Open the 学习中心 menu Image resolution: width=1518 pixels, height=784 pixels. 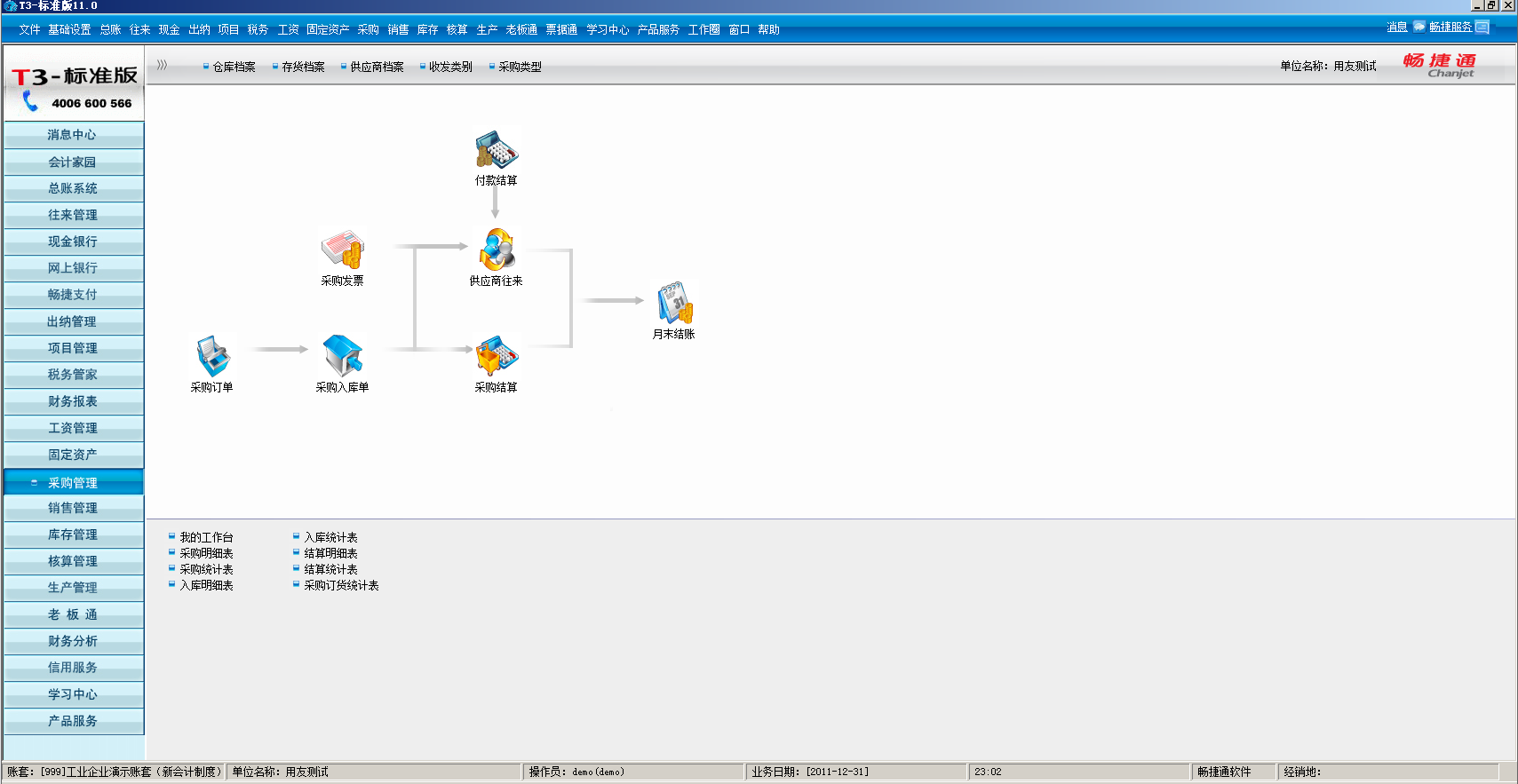coord(608,29)
